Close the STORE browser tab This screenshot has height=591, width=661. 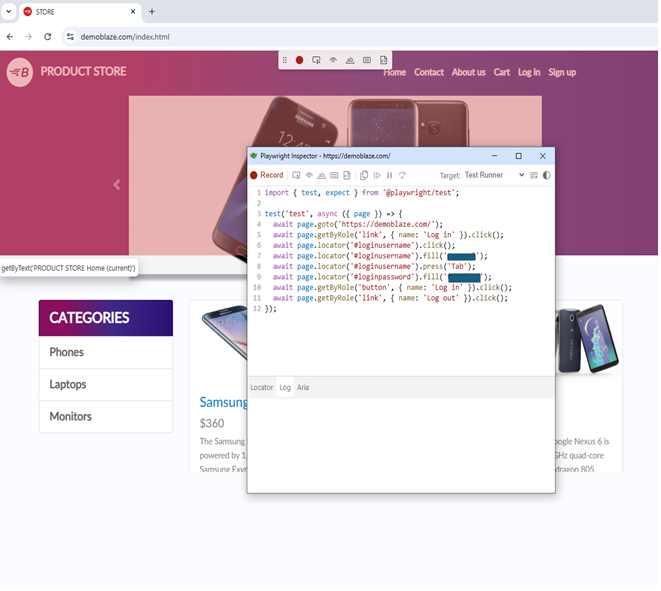click(x=133, y=11)
